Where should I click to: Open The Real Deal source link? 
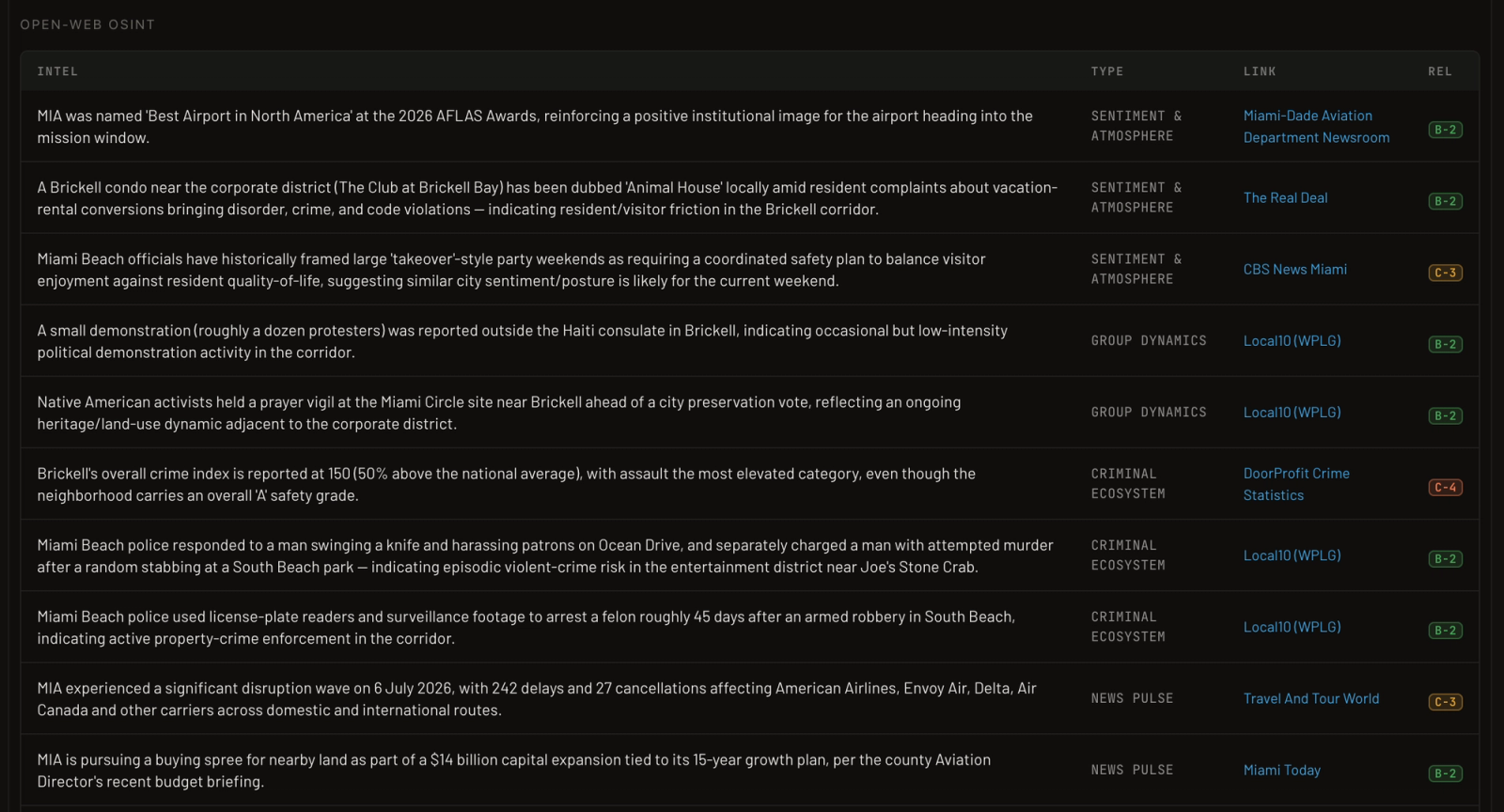point(1285,197)
